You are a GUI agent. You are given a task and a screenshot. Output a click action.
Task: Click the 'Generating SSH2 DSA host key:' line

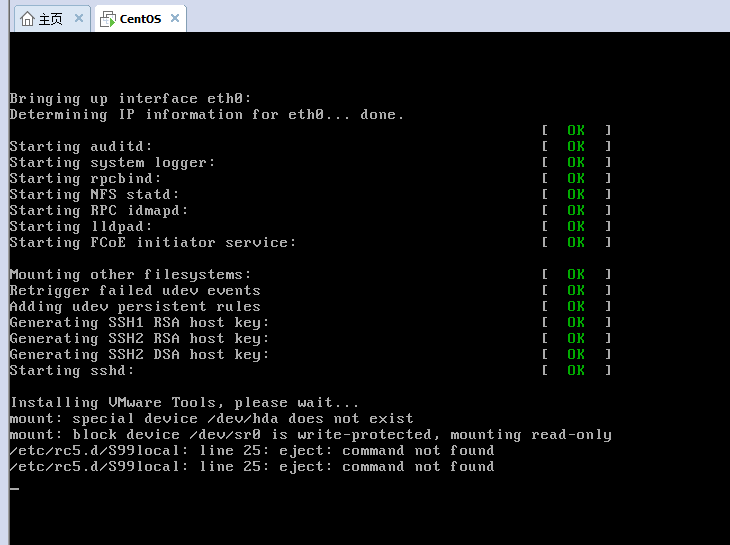click(139, 355)
